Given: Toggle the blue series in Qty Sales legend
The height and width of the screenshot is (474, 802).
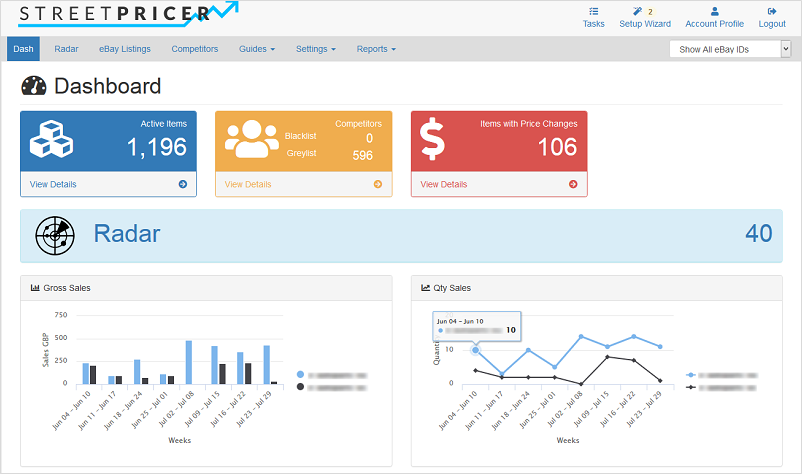Looking at the screenshot, I should 691,375.
